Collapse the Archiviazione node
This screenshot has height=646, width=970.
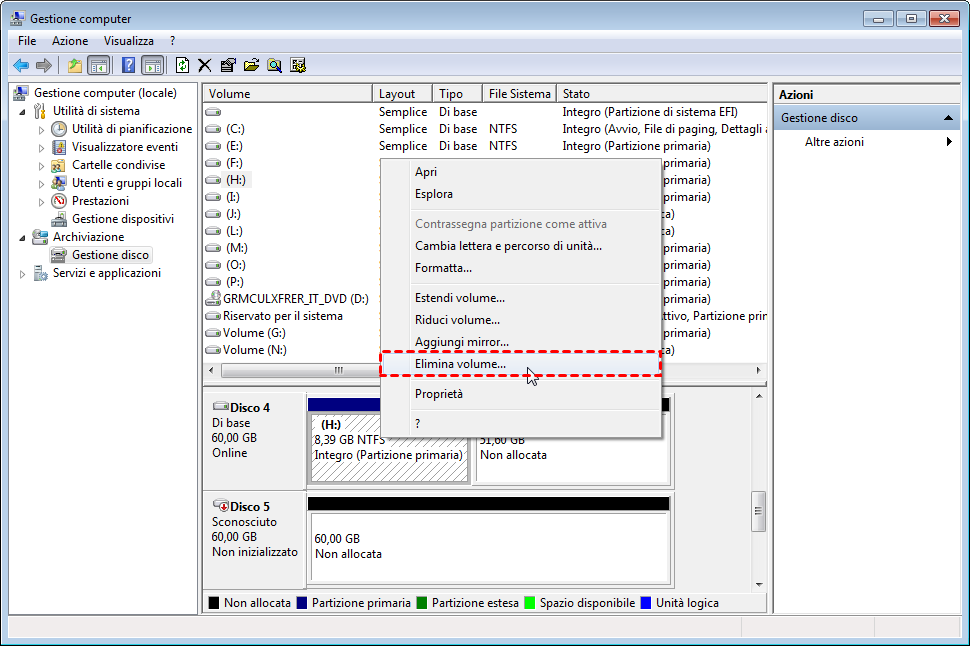click(23, 238)
